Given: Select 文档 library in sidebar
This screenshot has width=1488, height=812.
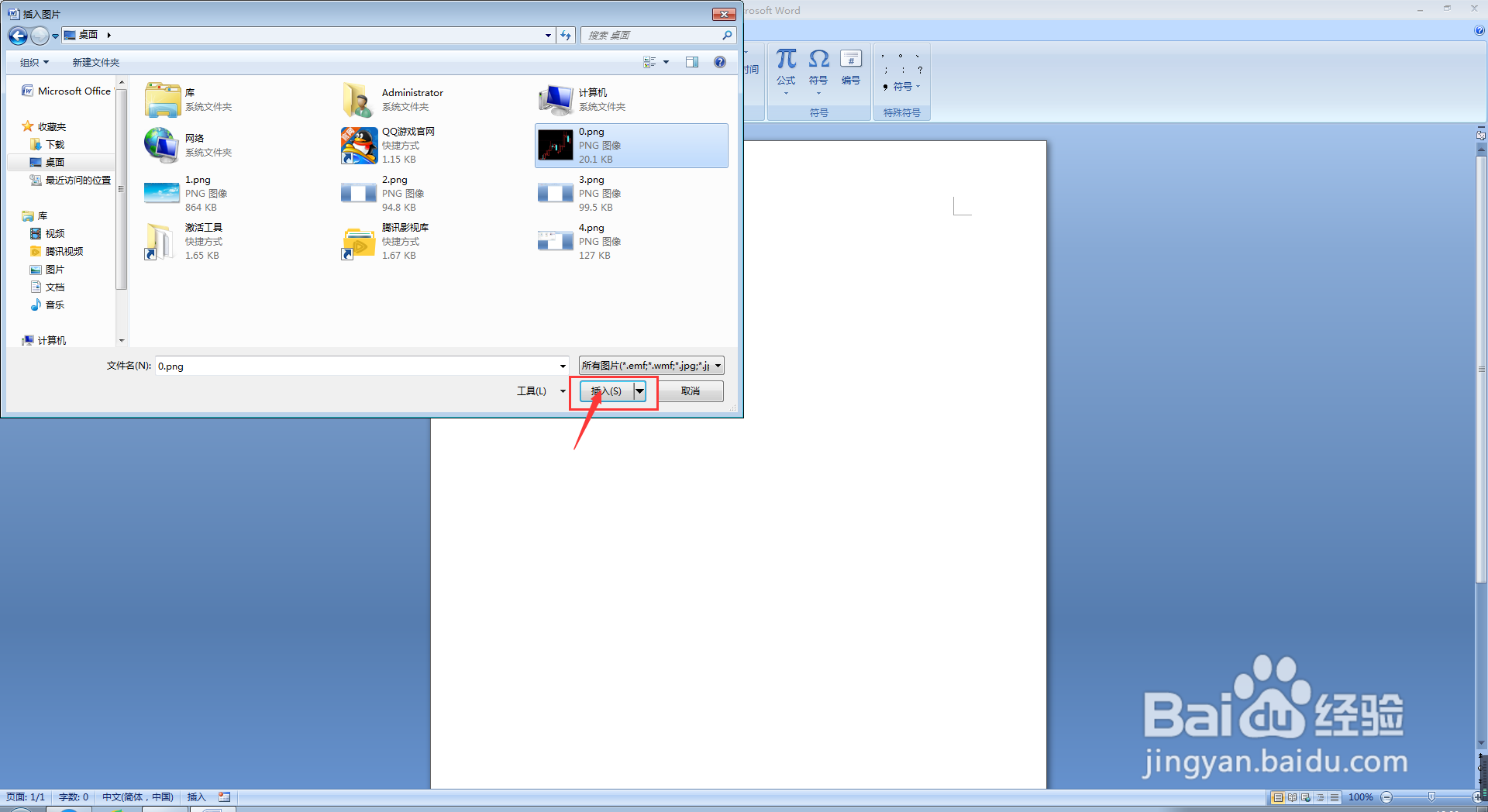Looking at the screenshot, I should [48, 287].
